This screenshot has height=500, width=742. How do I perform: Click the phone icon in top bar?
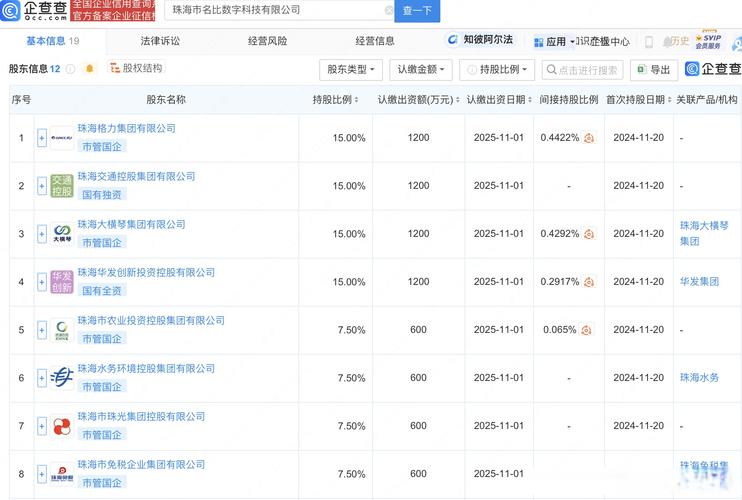pos(649,42)
